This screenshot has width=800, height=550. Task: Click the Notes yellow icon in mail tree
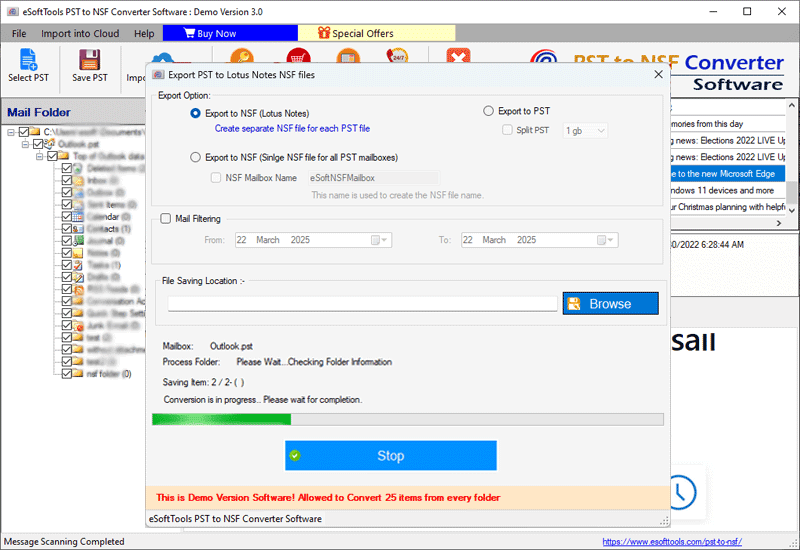78,253
